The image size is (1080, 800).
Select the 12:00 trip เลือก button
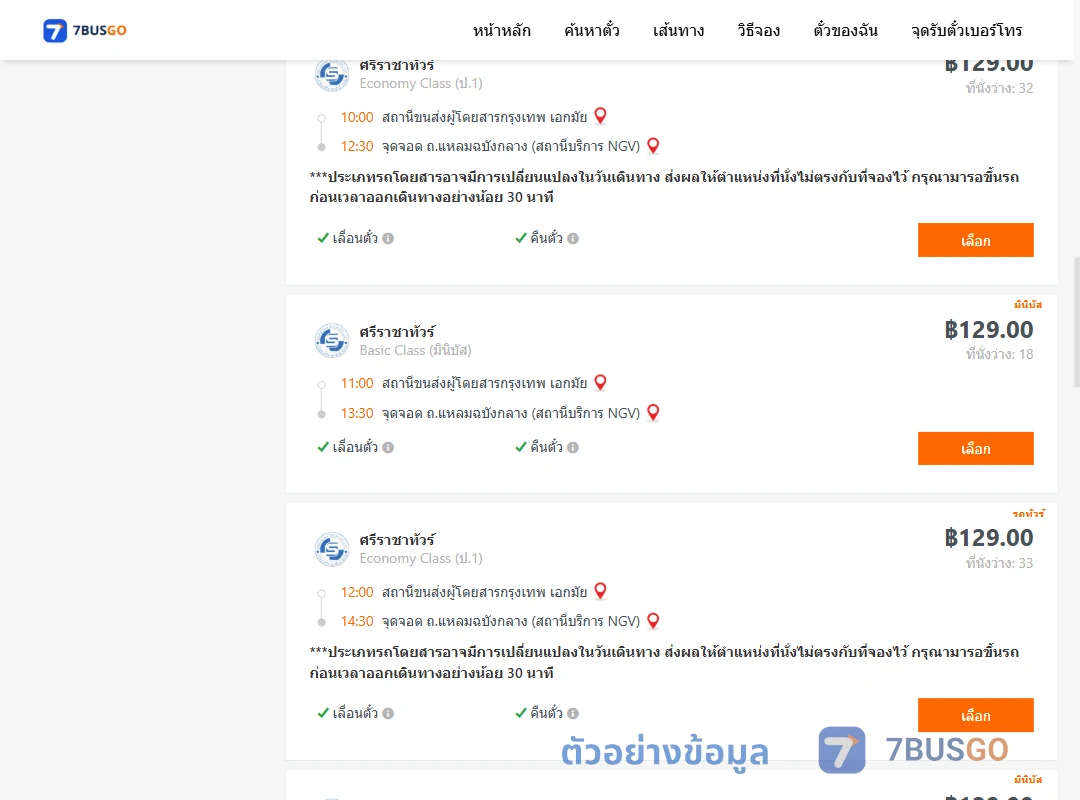coord(975,715)
